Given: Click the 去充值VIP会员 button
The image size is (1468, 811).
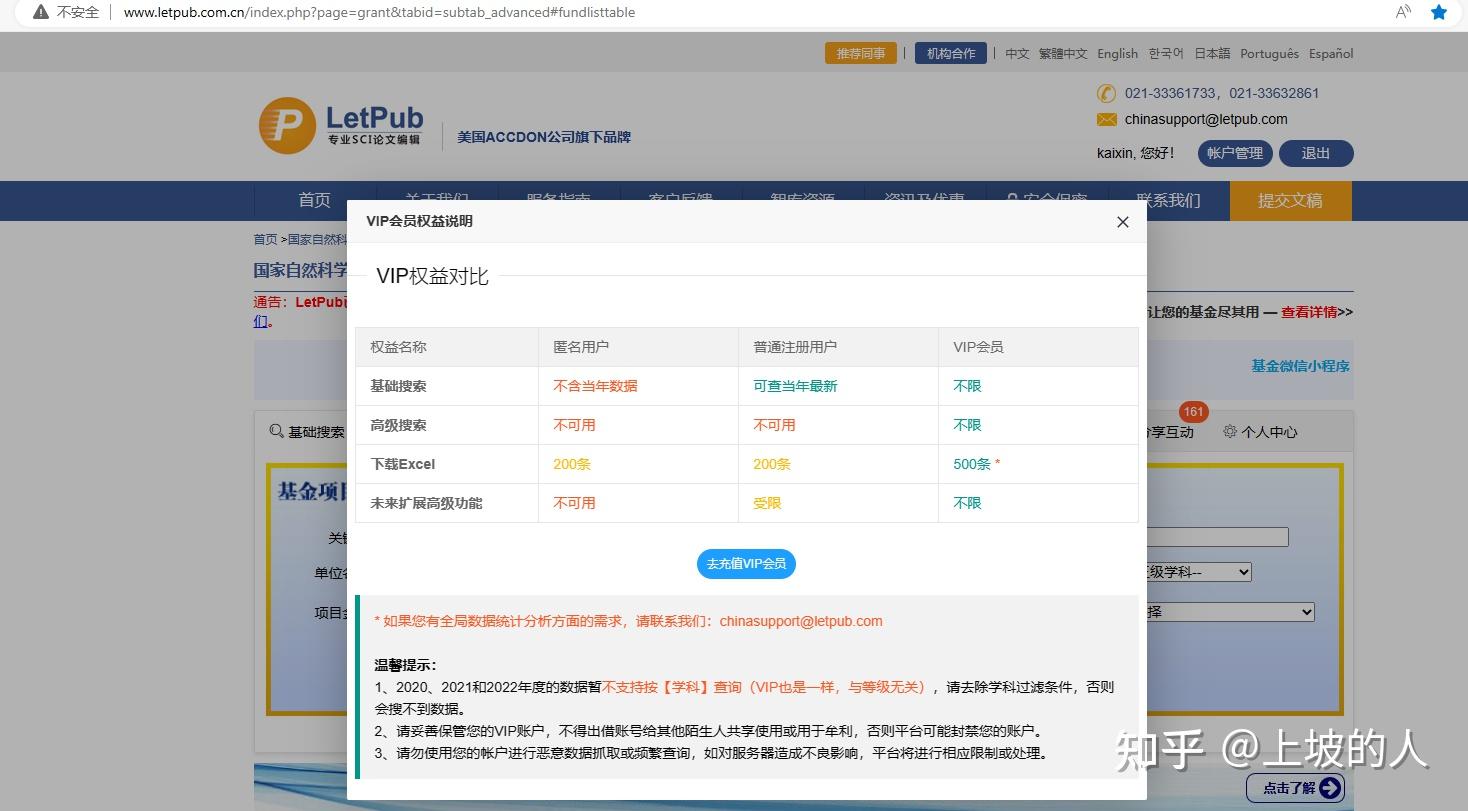Looking at the screenshot, I should click(746, 563).
